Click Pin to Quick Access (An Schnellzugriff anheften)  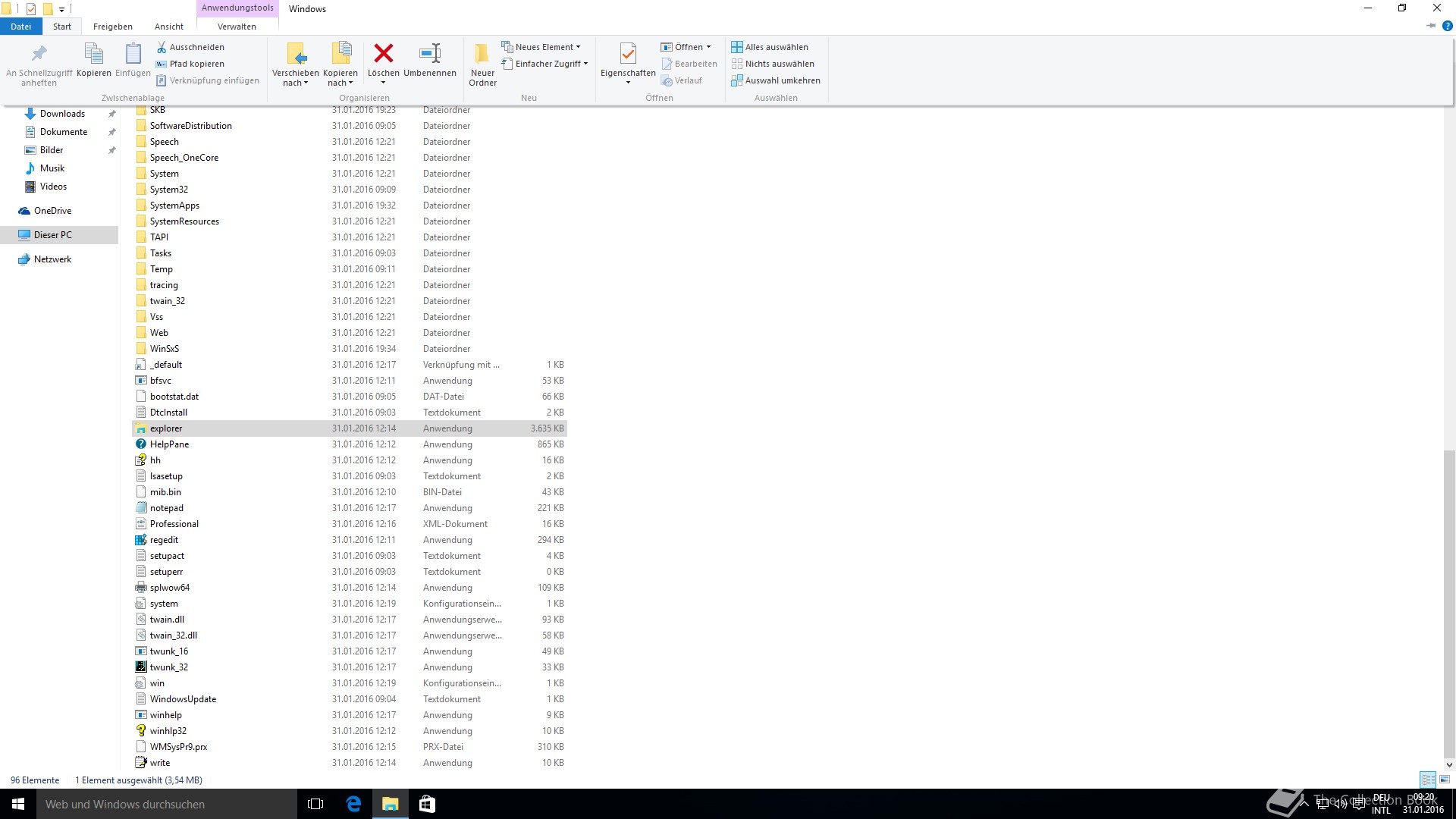(39, 64)
